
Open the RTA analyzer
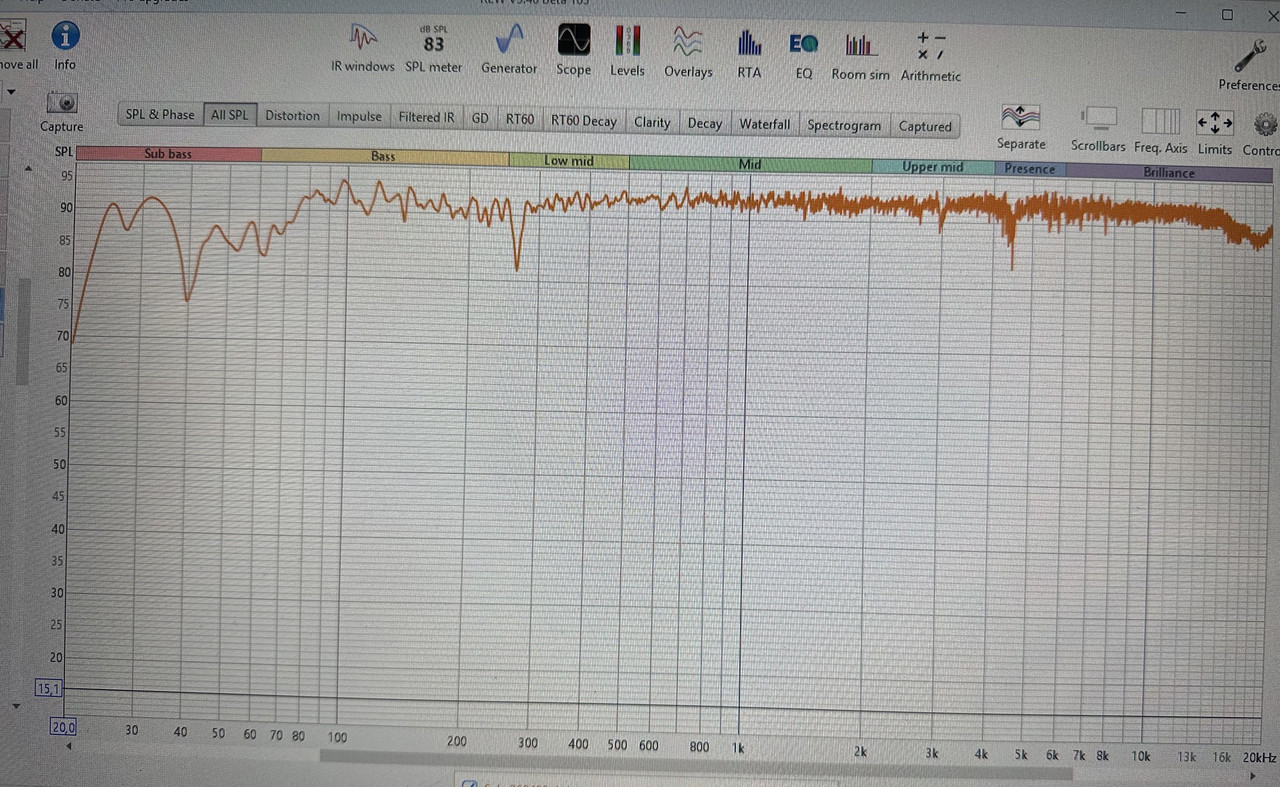749,53
